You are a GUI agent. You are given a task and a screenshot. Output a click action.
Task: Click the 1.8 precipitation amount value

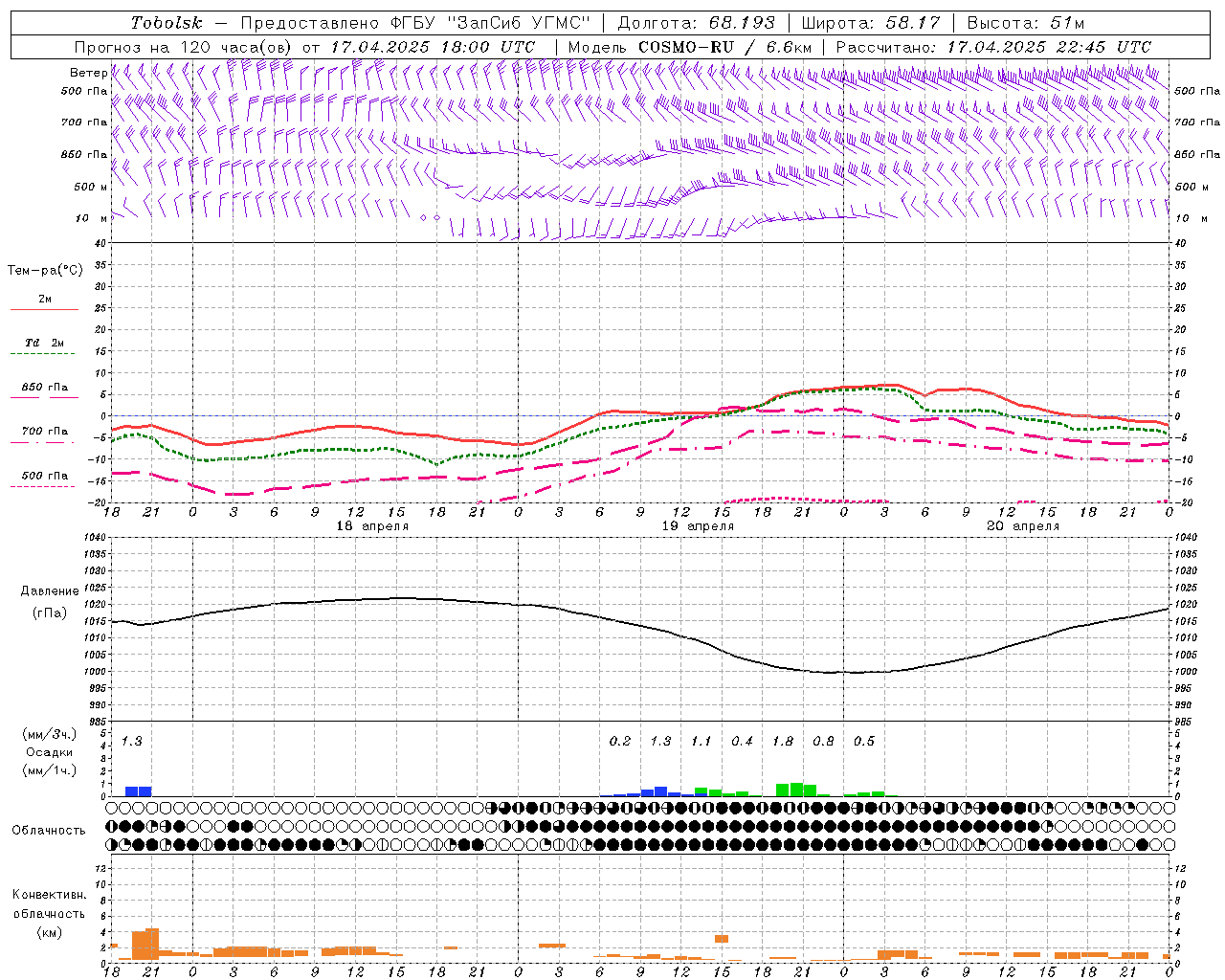(783, 741)
